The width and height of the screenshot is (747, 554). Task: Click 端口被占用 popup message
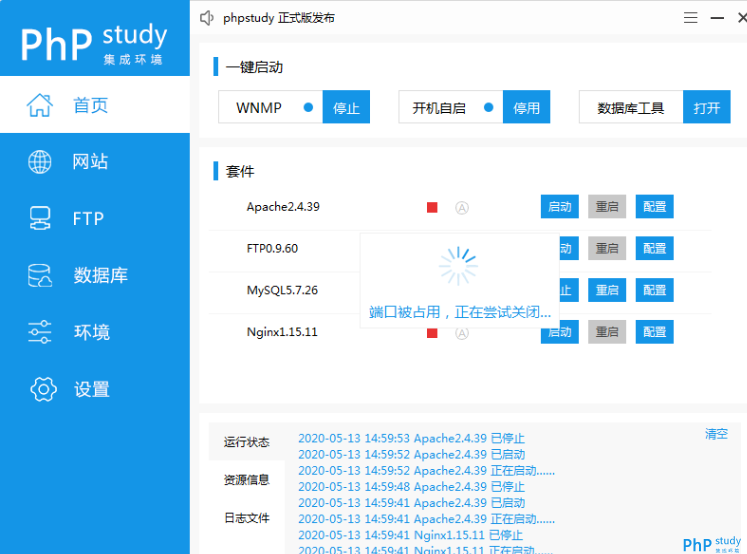pos(460,312)
